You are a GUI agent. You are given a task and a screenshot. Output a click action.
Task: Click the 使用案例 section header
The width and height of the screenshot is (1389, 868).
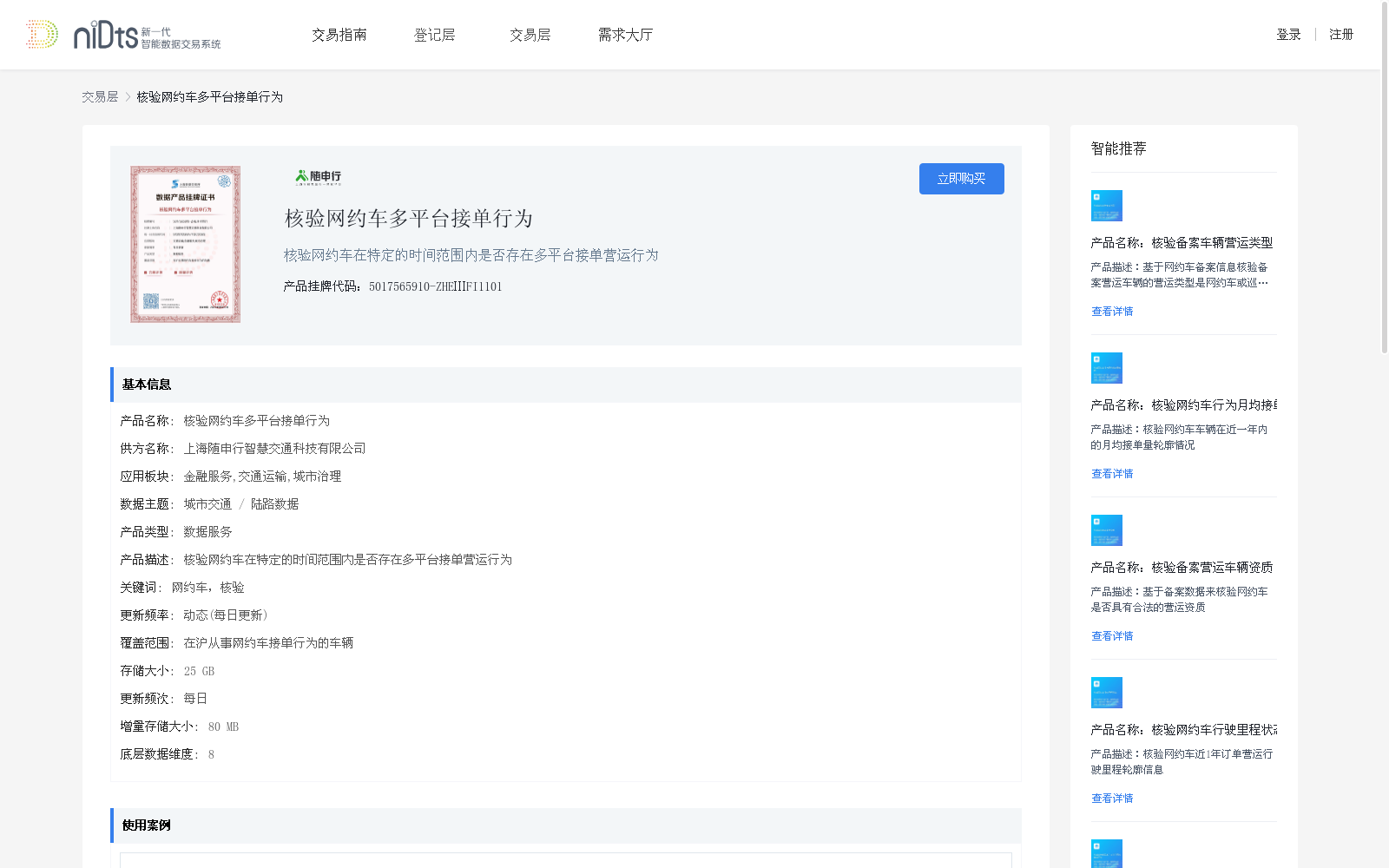point(566,825)
